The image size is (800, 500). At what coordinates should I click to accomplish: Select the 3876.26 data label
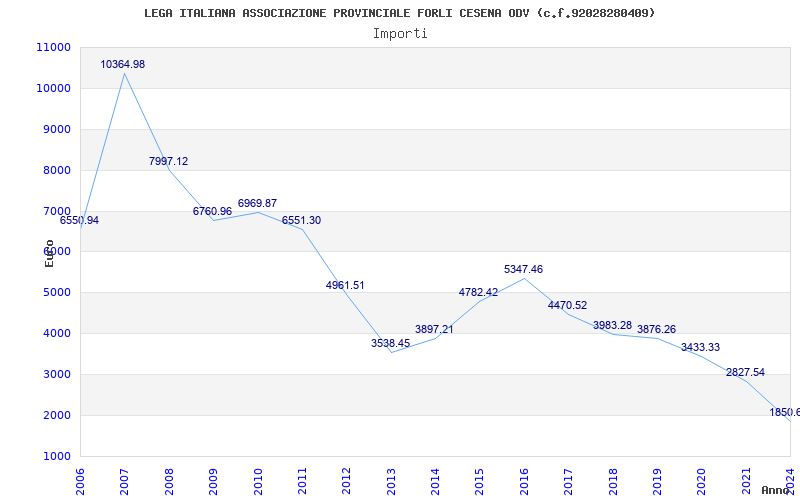click(656, 329)
